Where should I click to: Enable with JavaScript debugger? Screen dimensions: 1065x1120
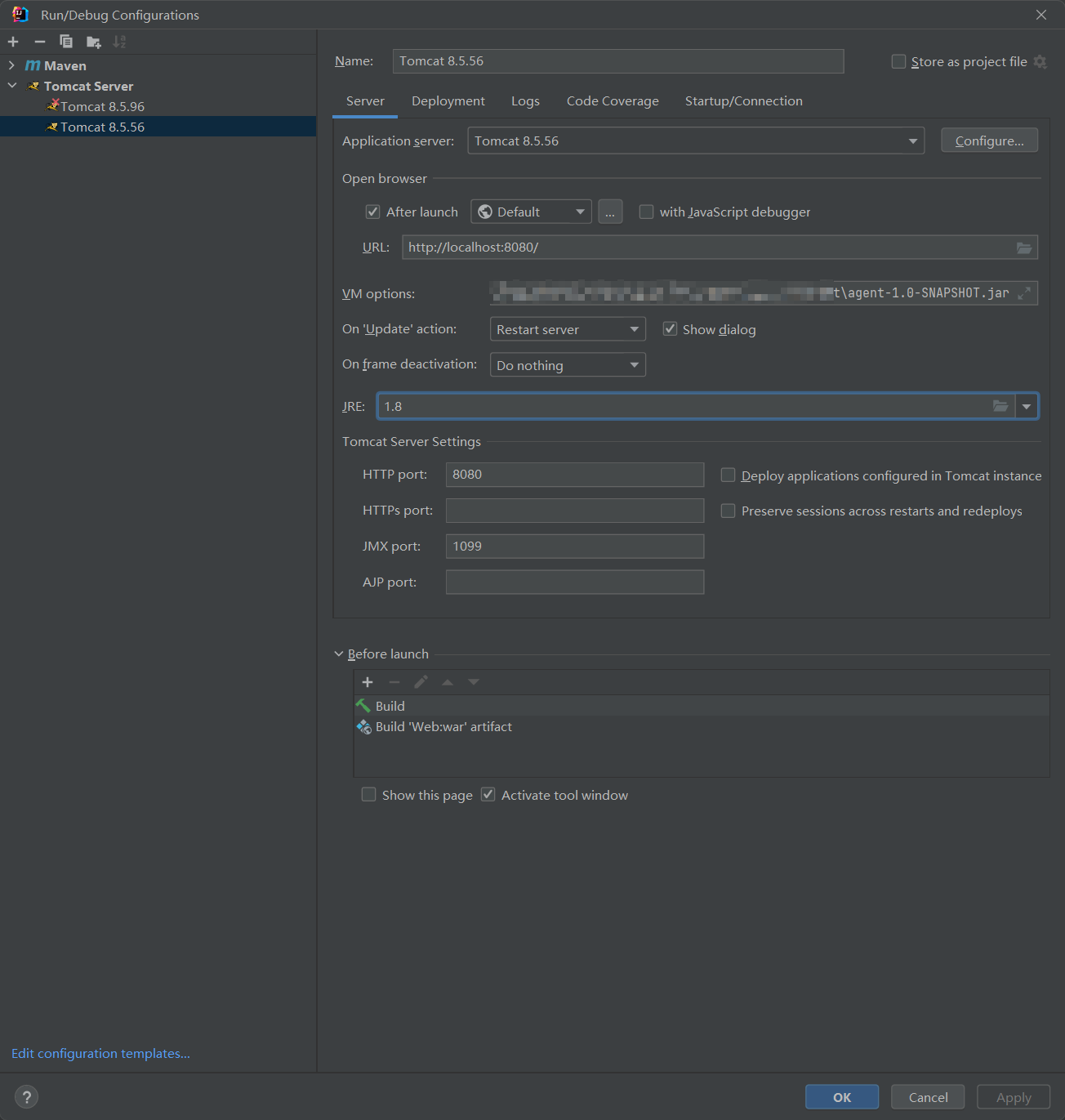[x=646, y=212]
